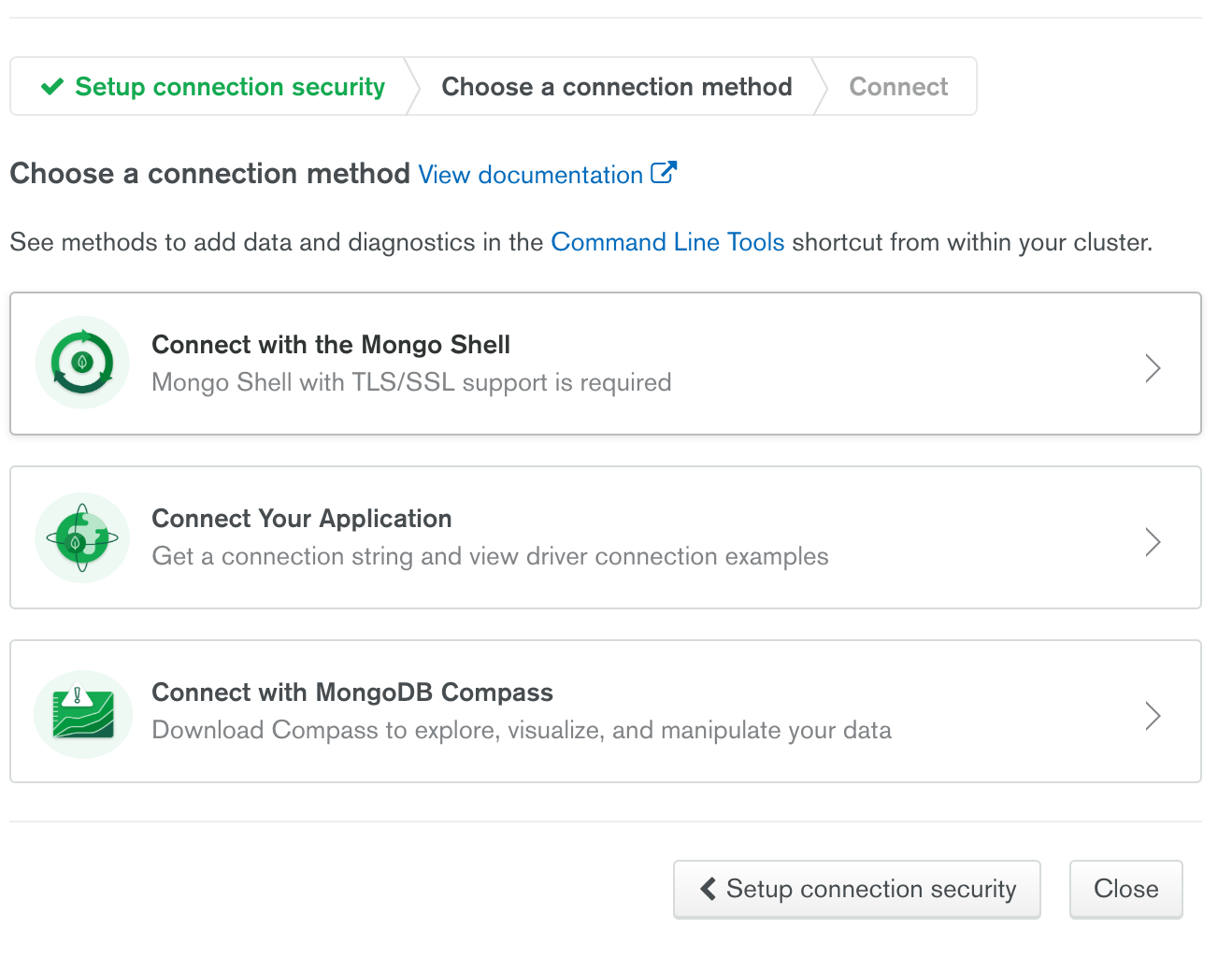1232x957 pixels.
Task: Return to the Setup connection security step
Action: point(229,86)
